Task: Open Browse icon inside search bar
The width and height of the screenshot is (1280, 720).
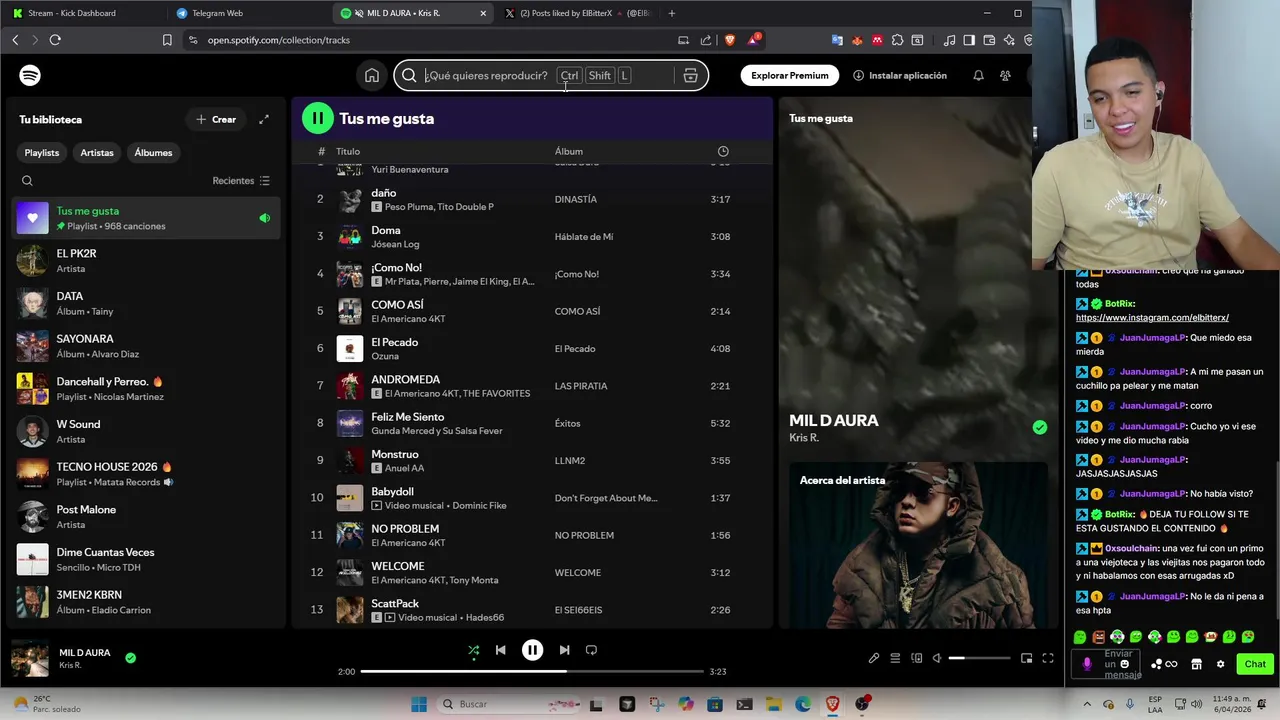Action: [x=690, y=76]
